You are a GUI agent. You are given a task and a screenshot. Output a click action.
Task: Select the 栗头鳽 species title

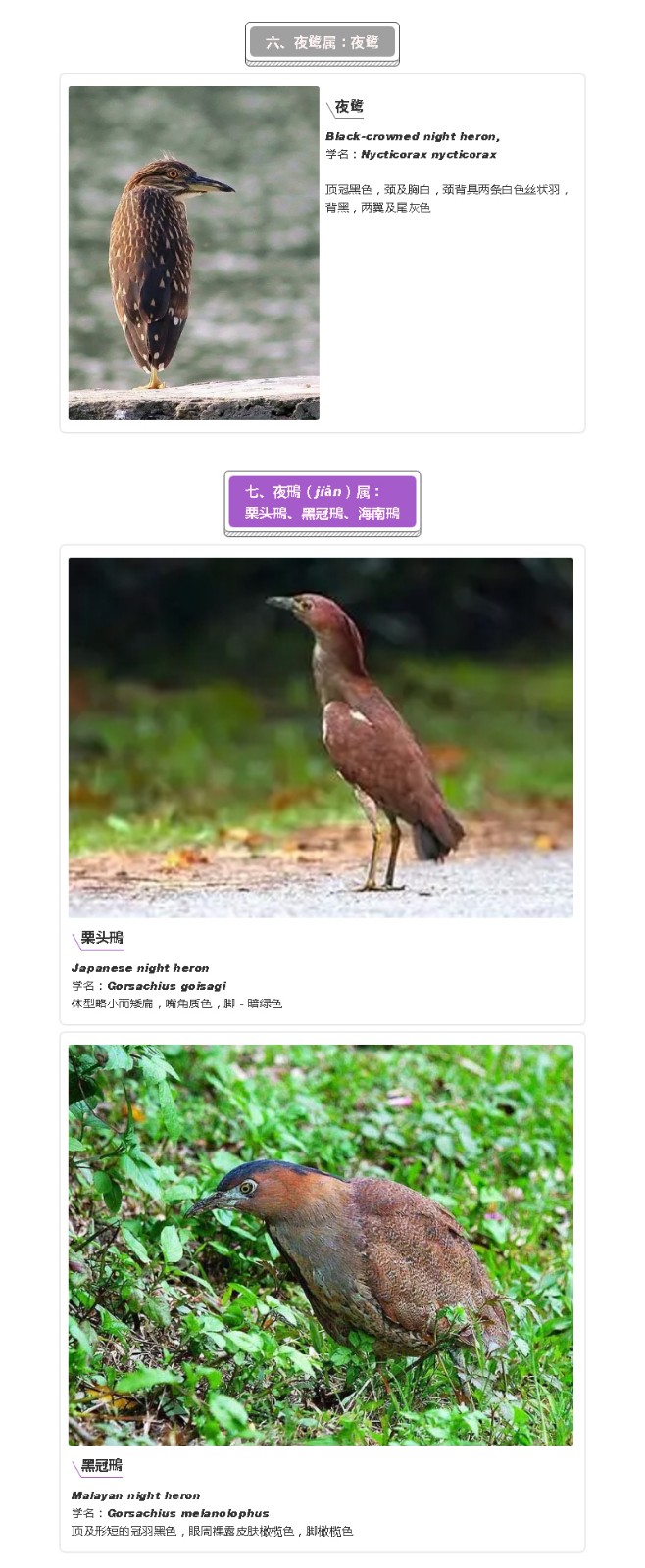pyautogui.click(x=102, y=938)
